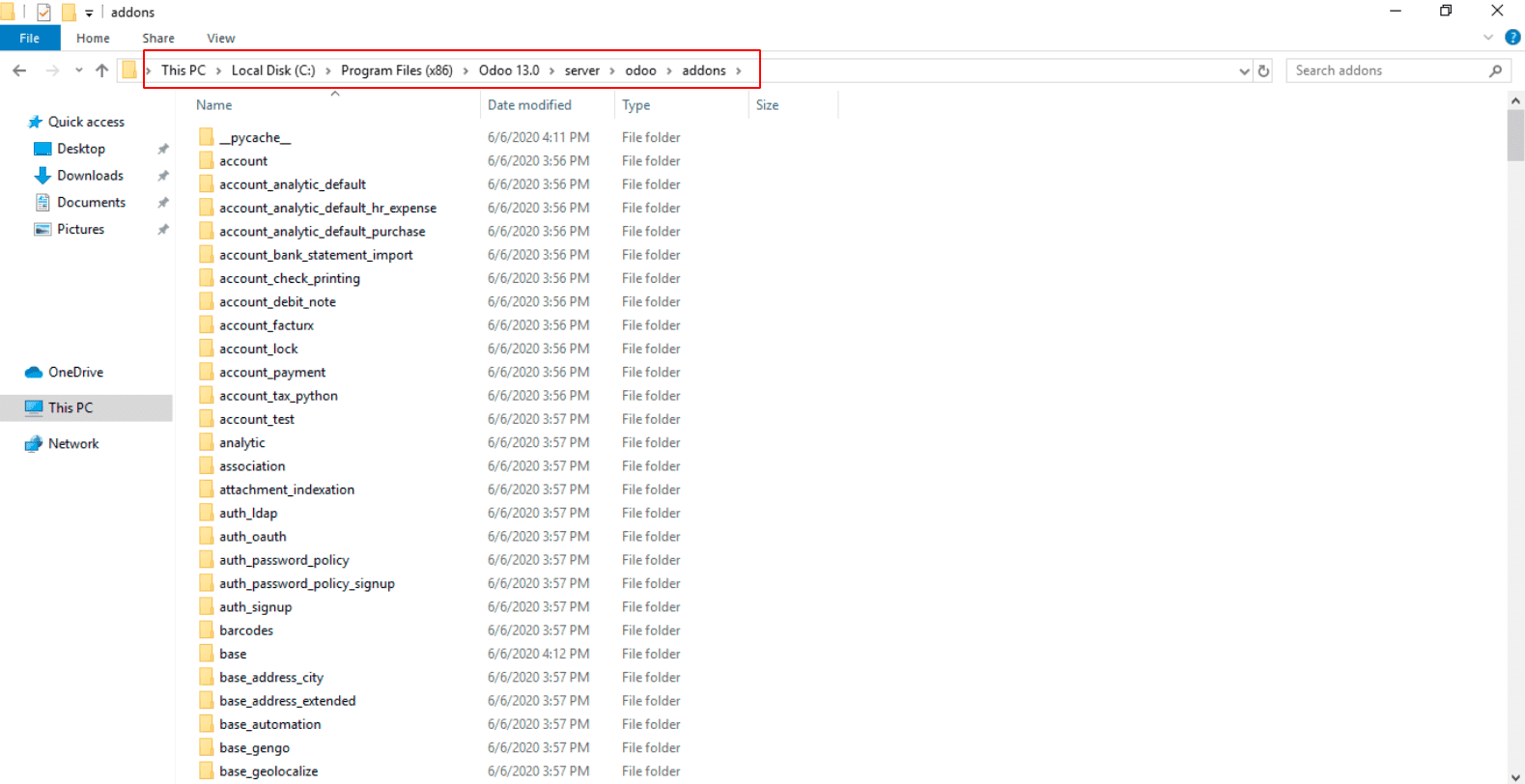1525x784 pixels.
Task: Expand the chevron after Odoo 13.0 breadcrumb
Action: pos(552,70)
